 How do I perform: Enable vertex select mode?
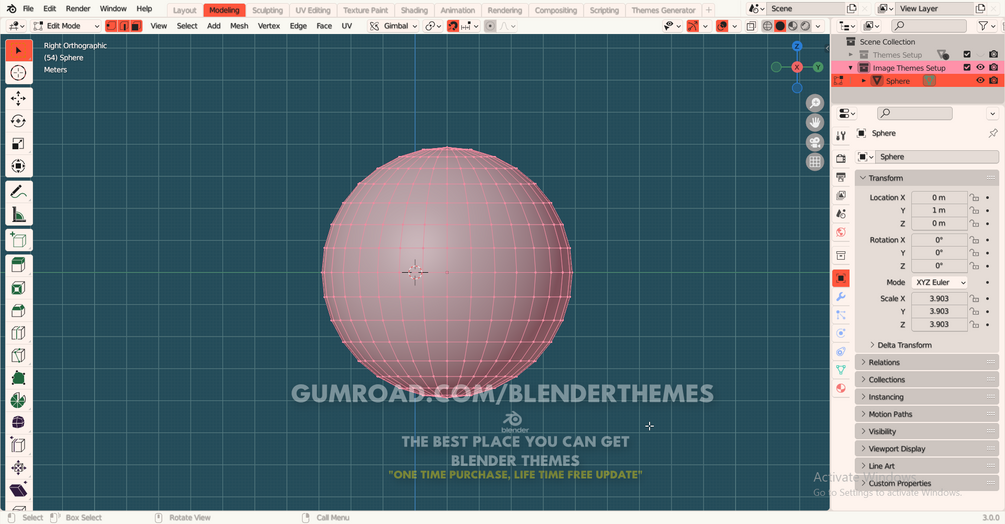click(111, 26)
